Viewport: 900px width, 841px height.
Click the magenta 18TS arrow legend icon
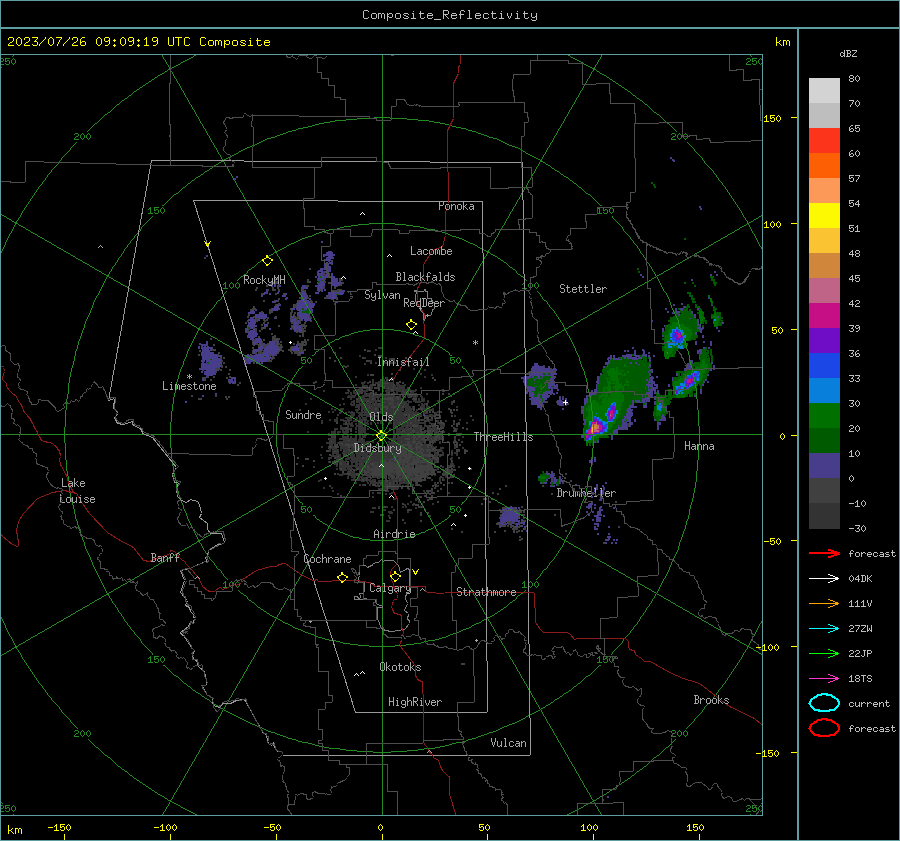824,679
